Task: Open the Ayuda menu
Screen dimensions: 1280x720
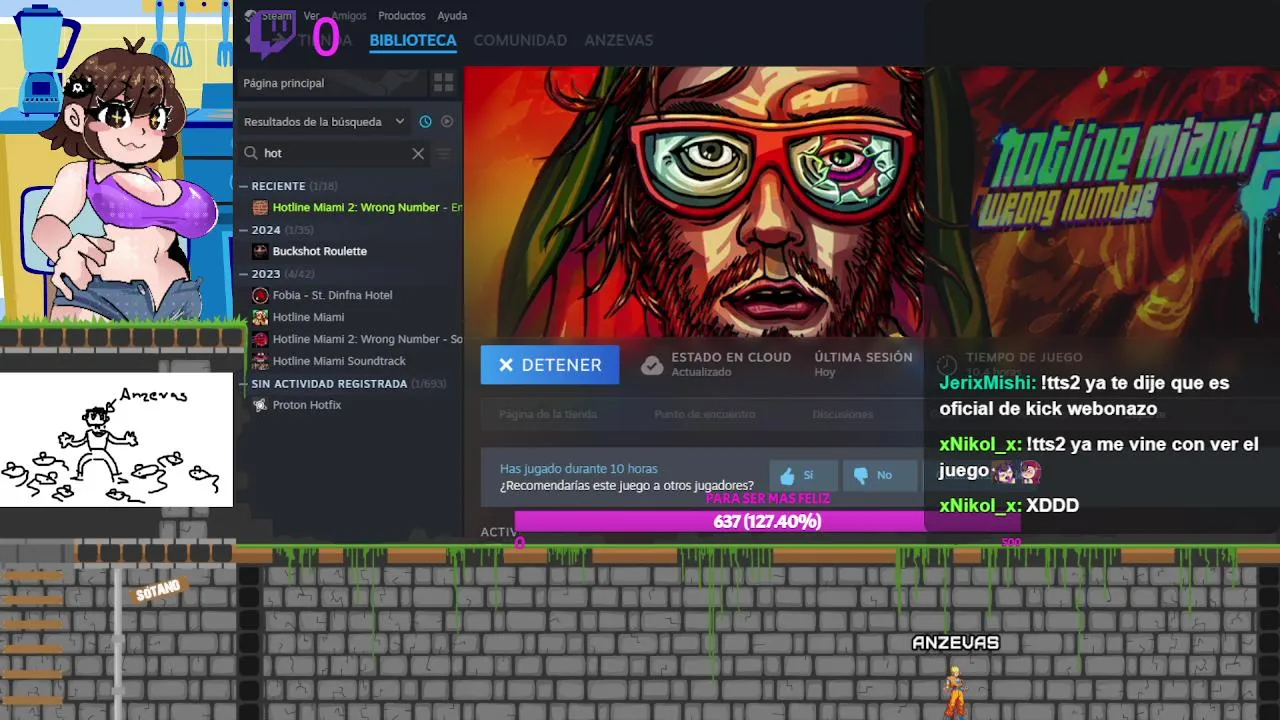Action: click(452, 16)
